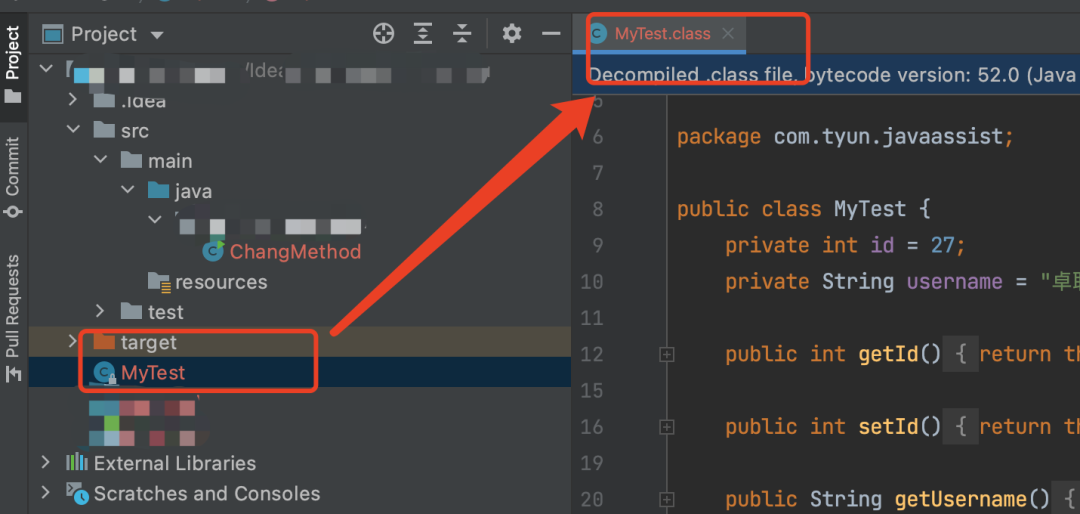Click gutter line number 8

(x=596, y=209)
